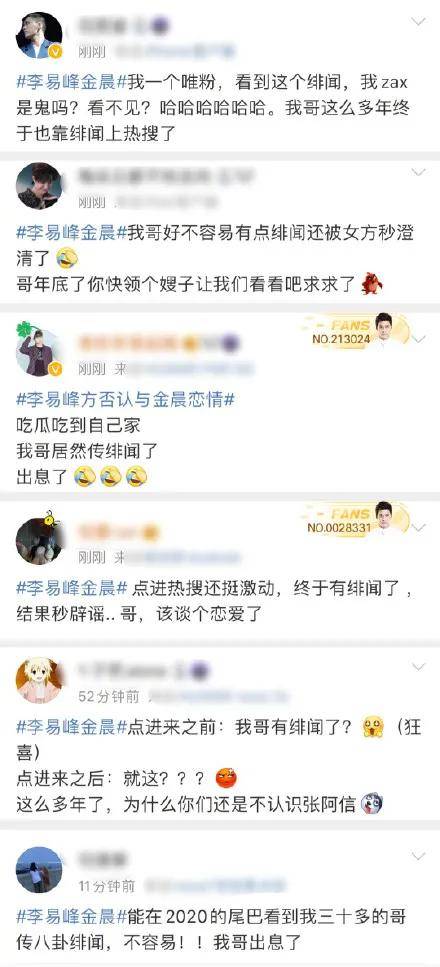The image size is (440, 967).
Task: Open the #李易峰金晨# hashtag in the last post
Action: click(72, 916)
